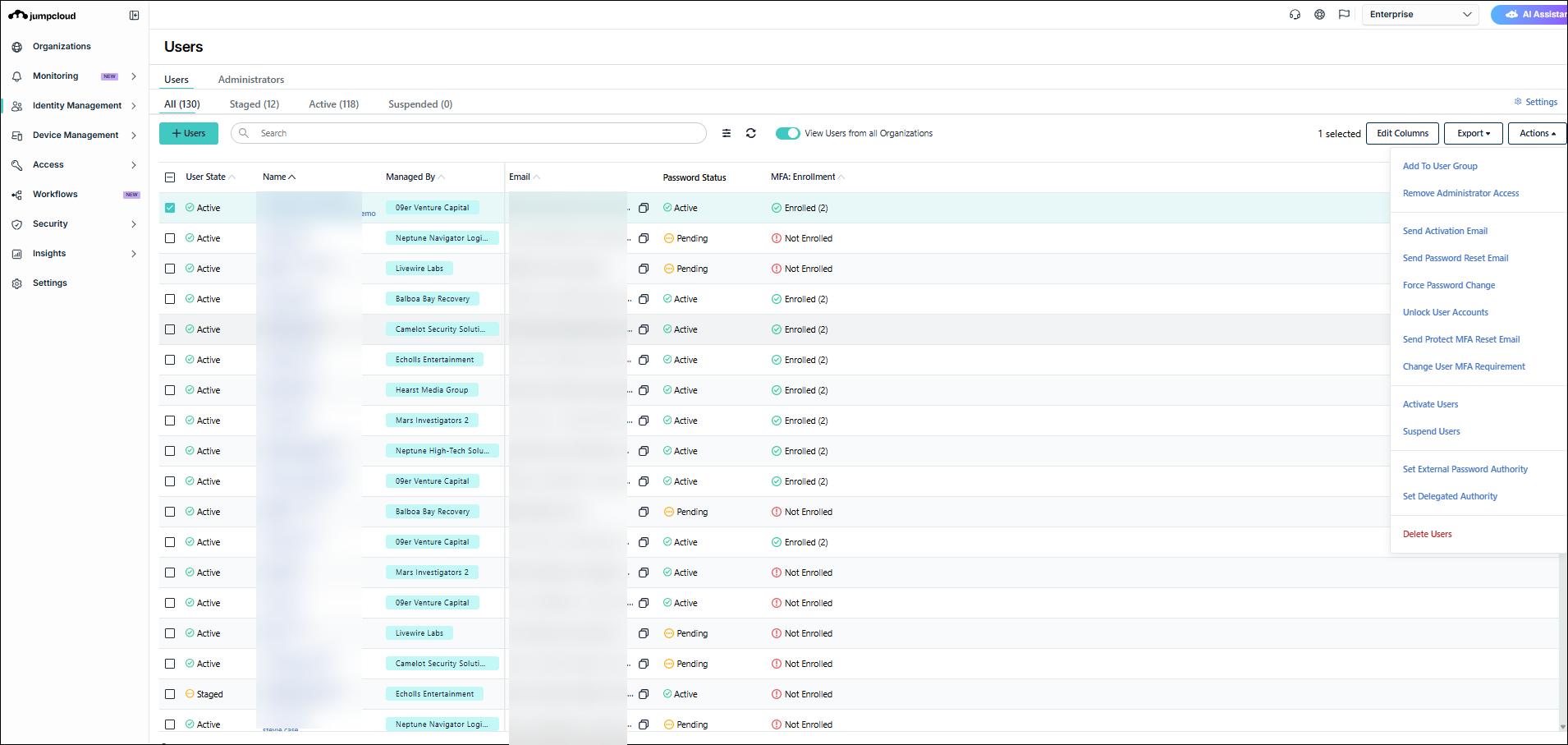The width and height of the screenshot is (1568, 745).
Task: Copy email in the Staged Echolls Entertainment row
Action: pos(644,694)
